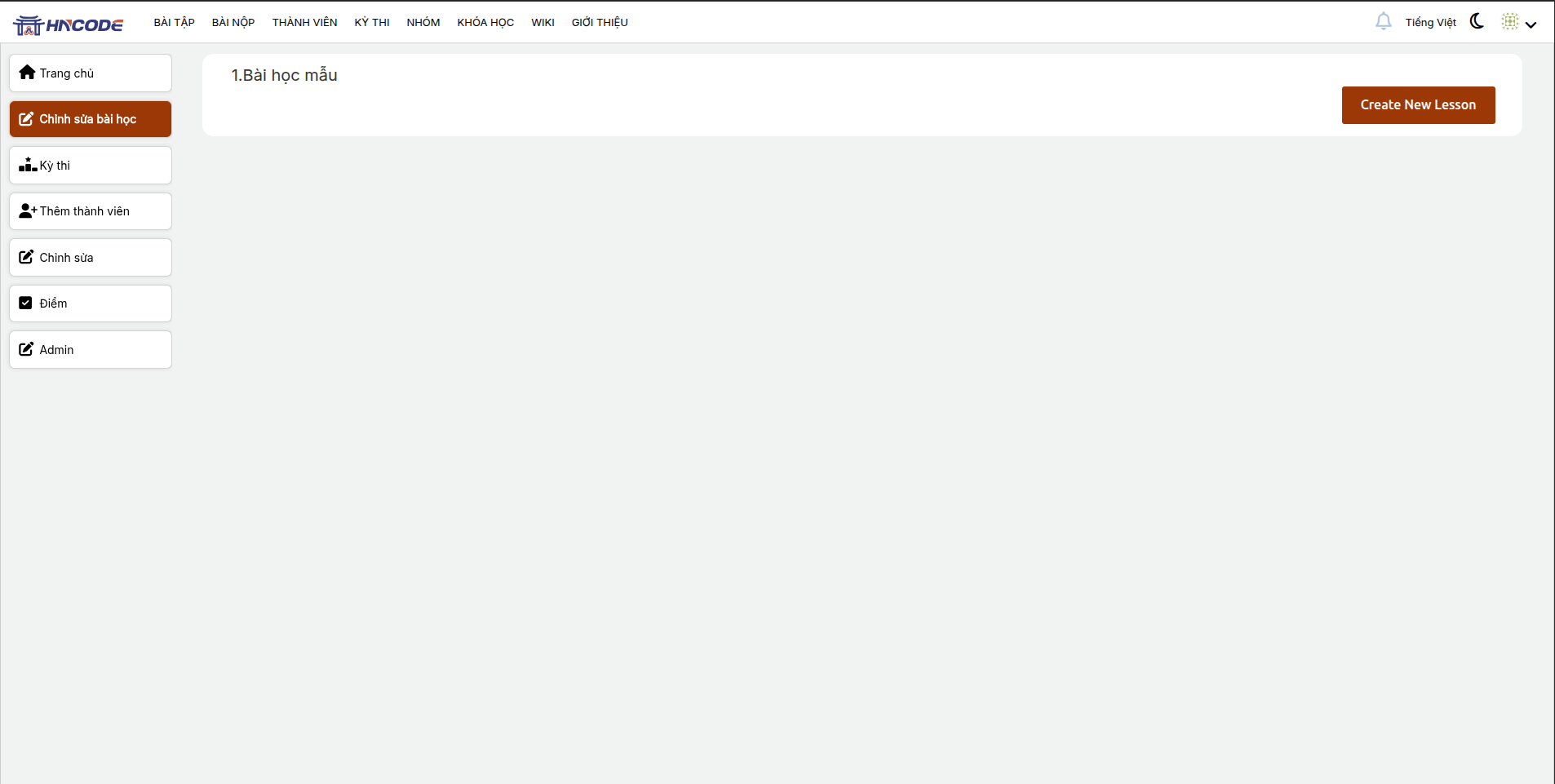The image size is (1555, 784).
Task: Open the Chỉnh sửa sidebar item
Action: 91,258
